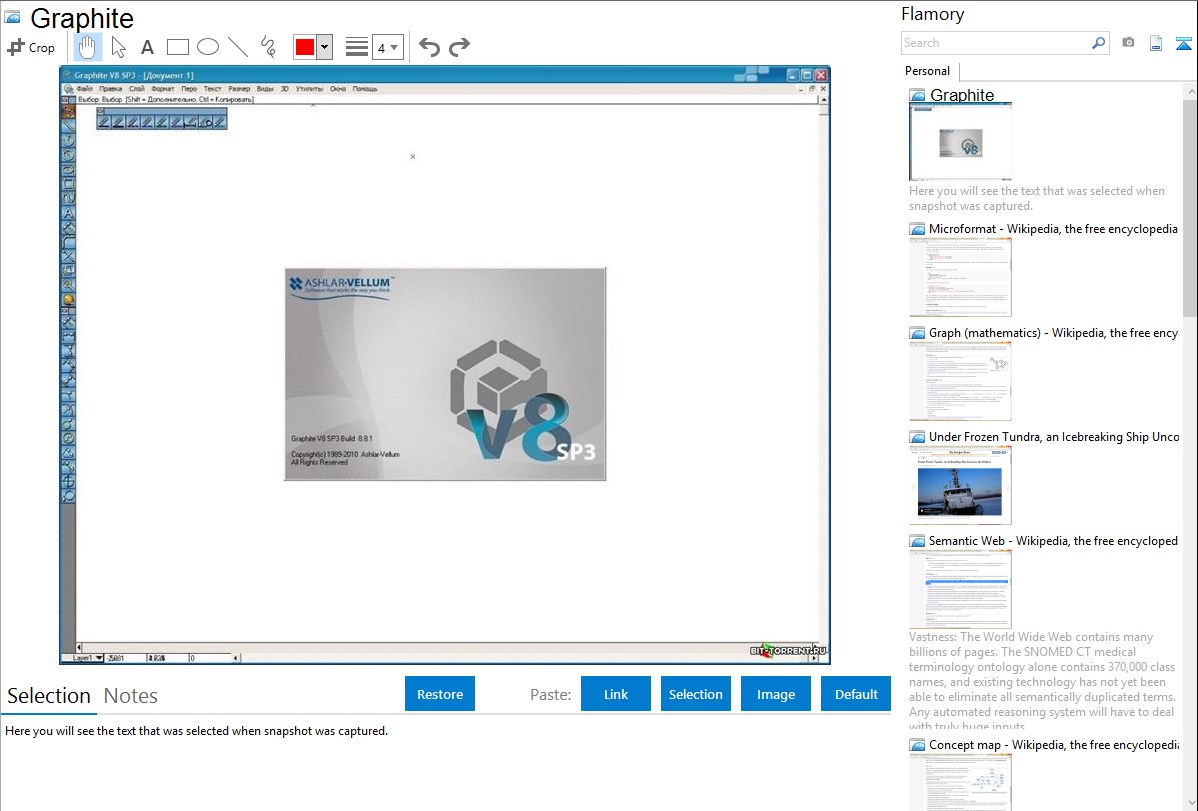Screen dimensions: 1198x811
Task: Click the red color swatch
Action: [305, 47]
